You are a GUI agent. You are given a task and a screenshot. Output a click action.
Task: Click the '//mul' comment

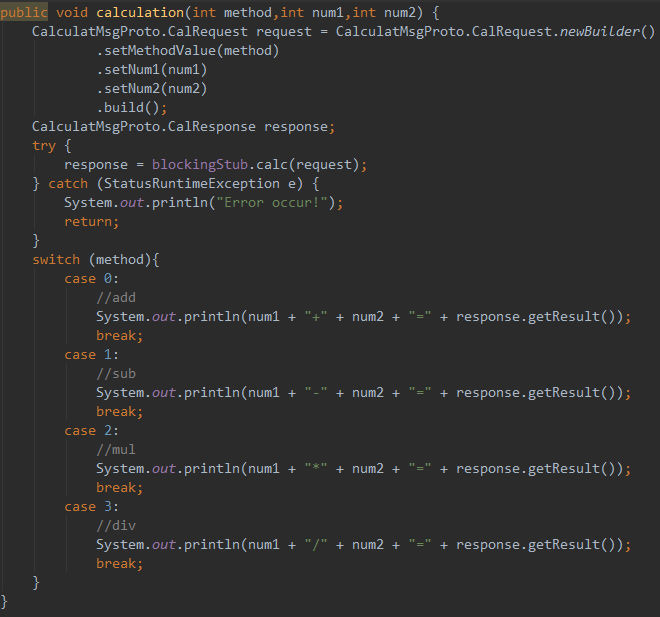pyautogui.click(x=116, y=450)
